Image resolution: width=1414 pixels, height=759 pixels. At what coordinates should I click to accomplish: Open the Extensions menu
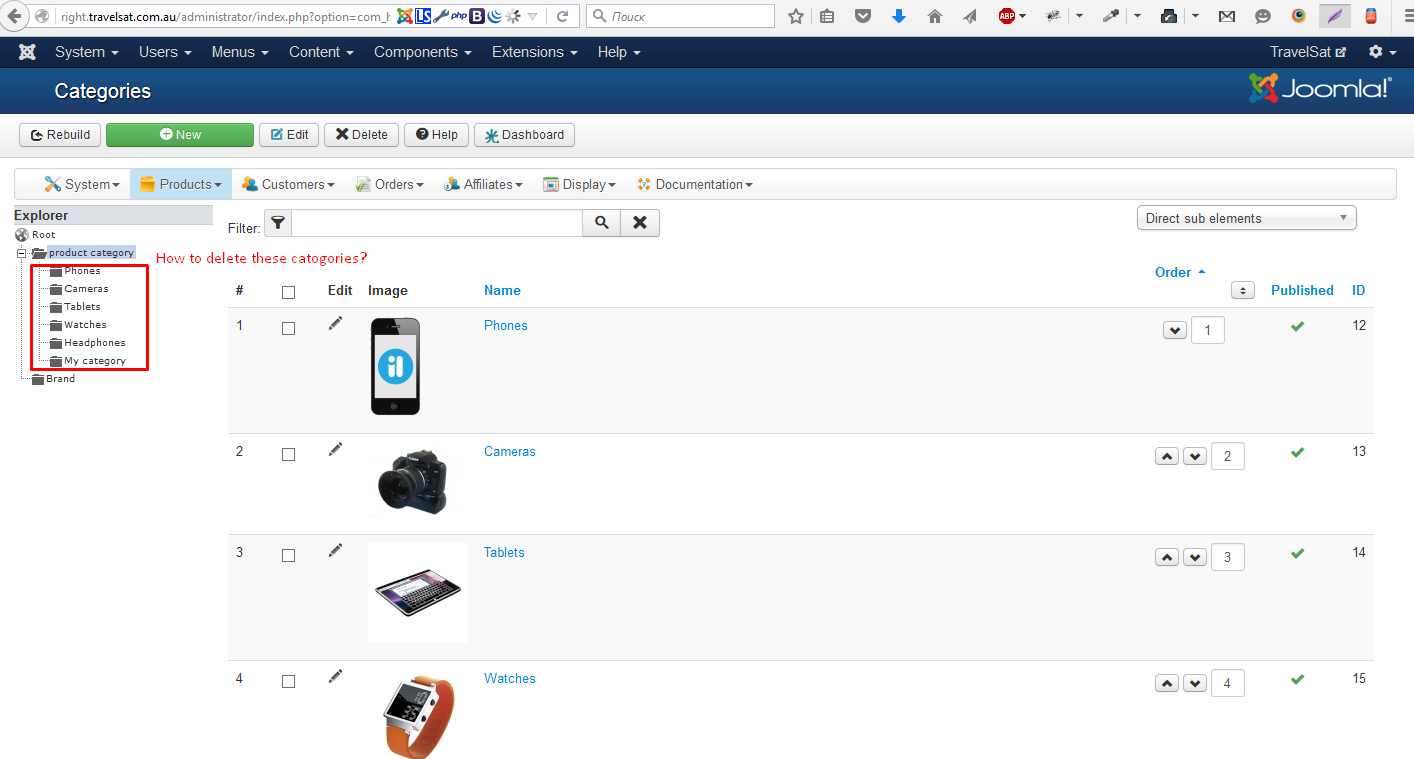pyautogui.click(x=535, y=52)
